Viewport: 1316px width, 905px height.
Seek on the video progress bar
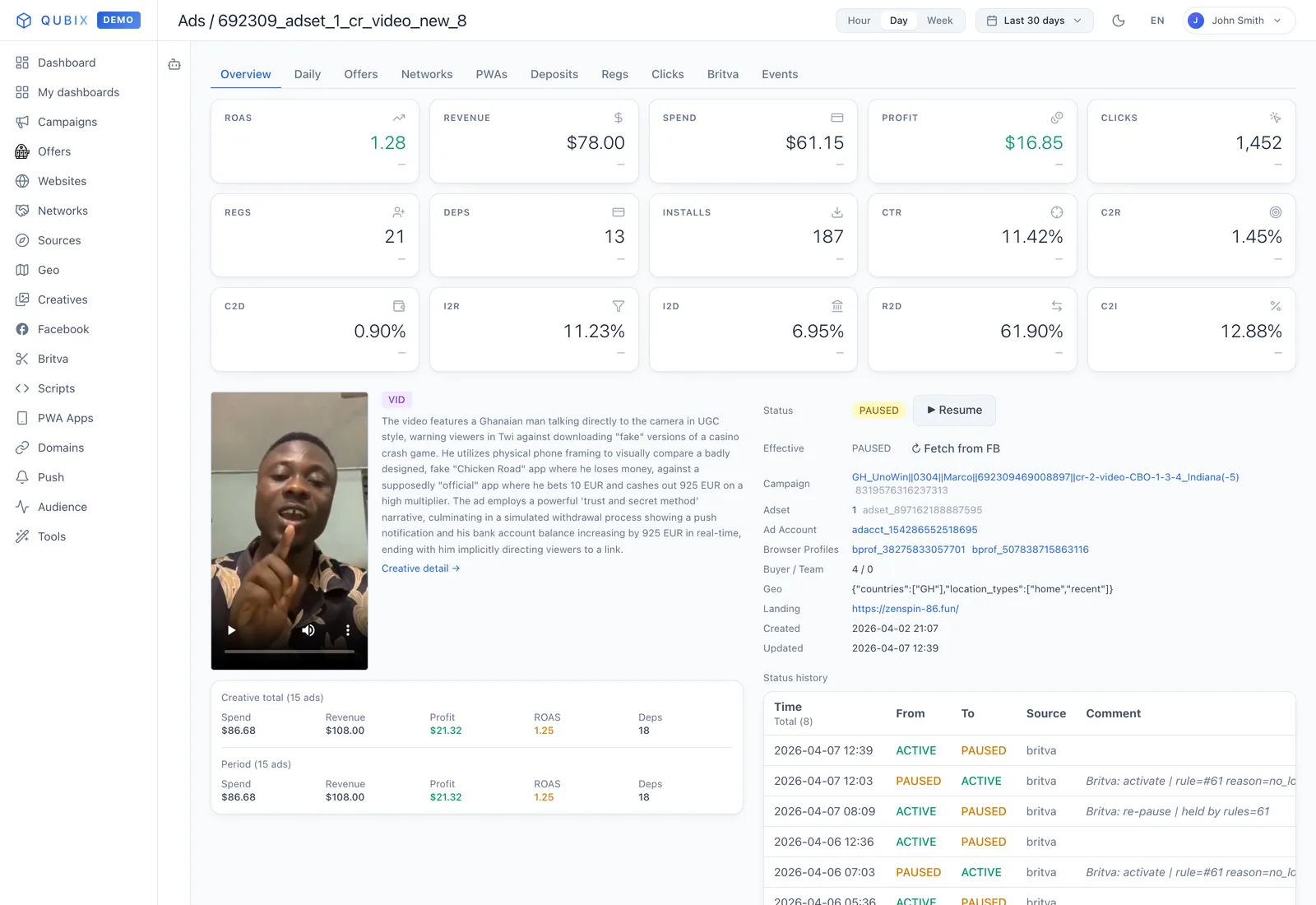290,652
